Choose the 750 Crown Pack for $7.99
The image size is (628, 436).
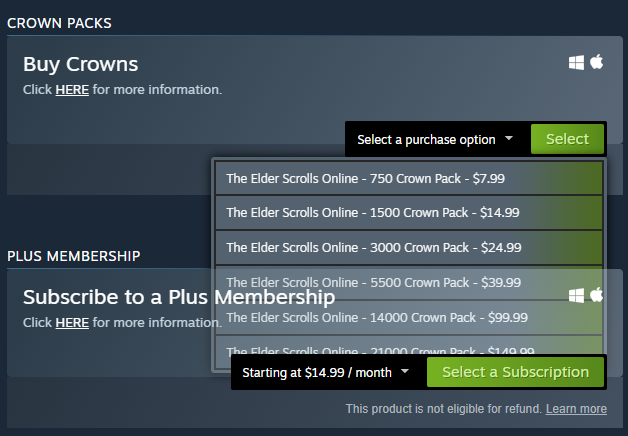(409, 179)
